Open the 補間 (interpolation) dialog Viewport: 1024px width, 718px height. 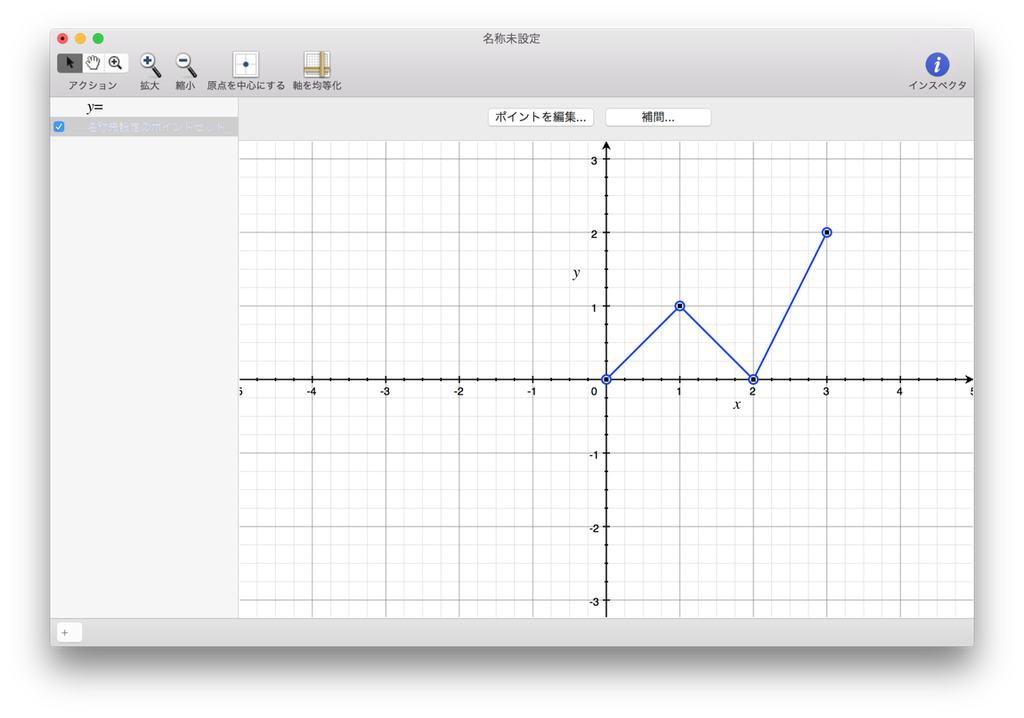[x=658, y=117]
